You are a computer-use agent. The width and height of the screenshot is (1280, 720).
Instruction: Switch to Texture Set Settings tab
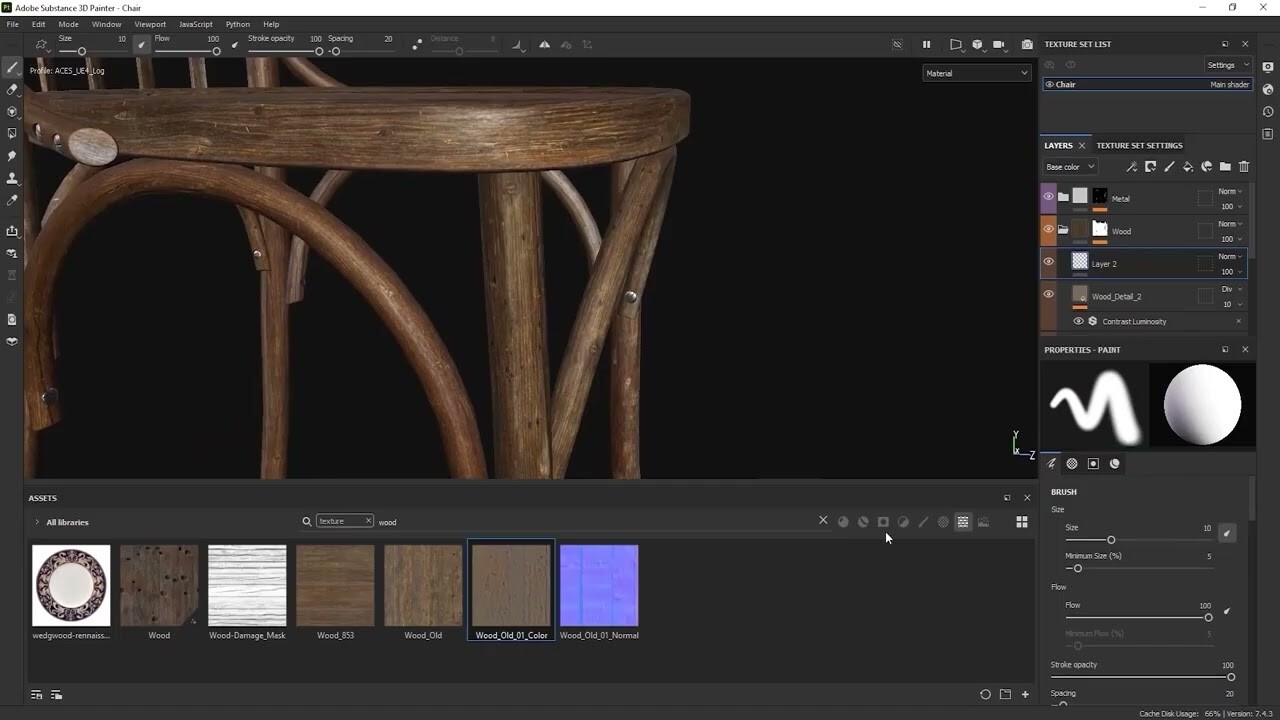click(x=1139, y=145)
